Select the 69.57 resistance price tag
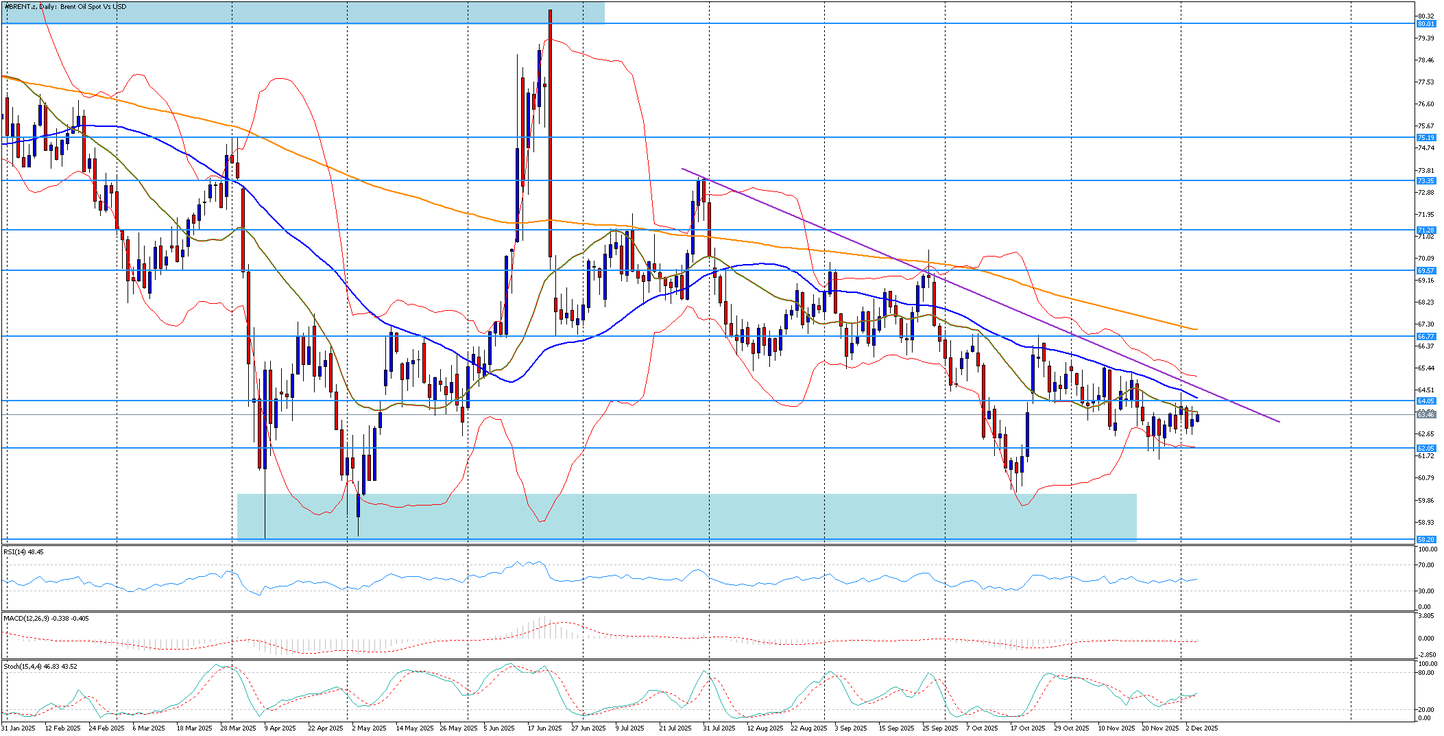The height and width of the screenshot is (736, 1444). 1426,270
